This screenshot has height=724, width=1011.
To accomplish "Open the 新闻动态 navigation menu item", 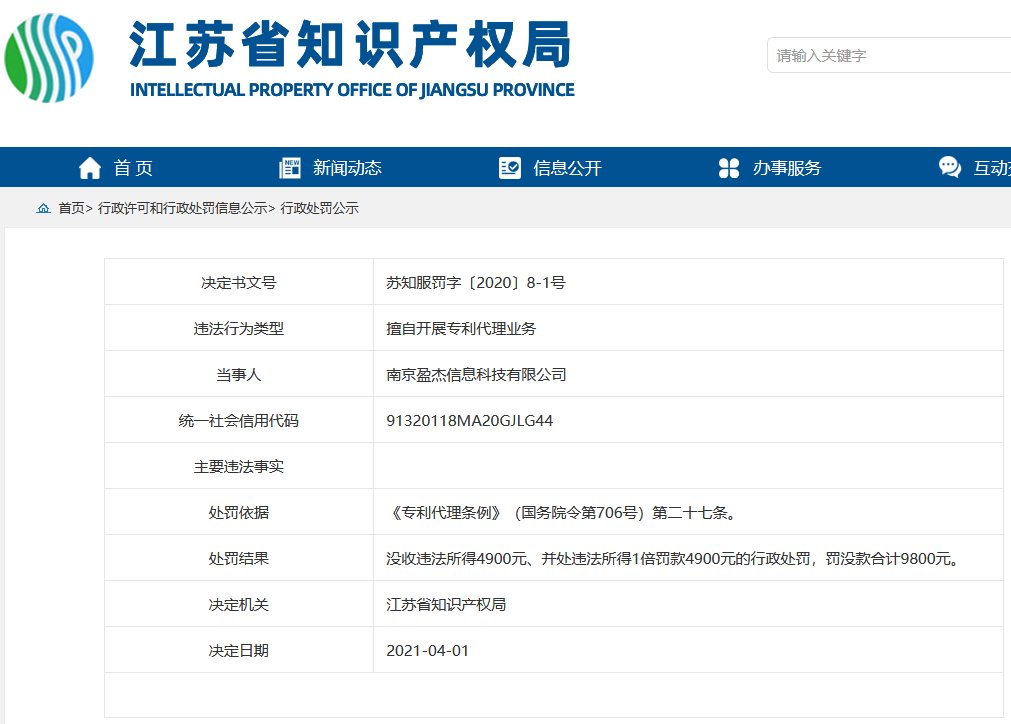I will [x=348, y=168].
